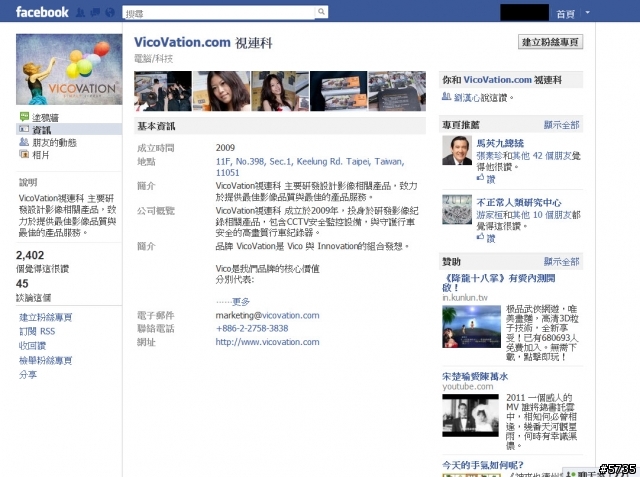Image resolution: width=640 pixels, height=477 pixels.
Task: Click 檢舉粉絲專頁 report link
Action: [x=45, y=360]
